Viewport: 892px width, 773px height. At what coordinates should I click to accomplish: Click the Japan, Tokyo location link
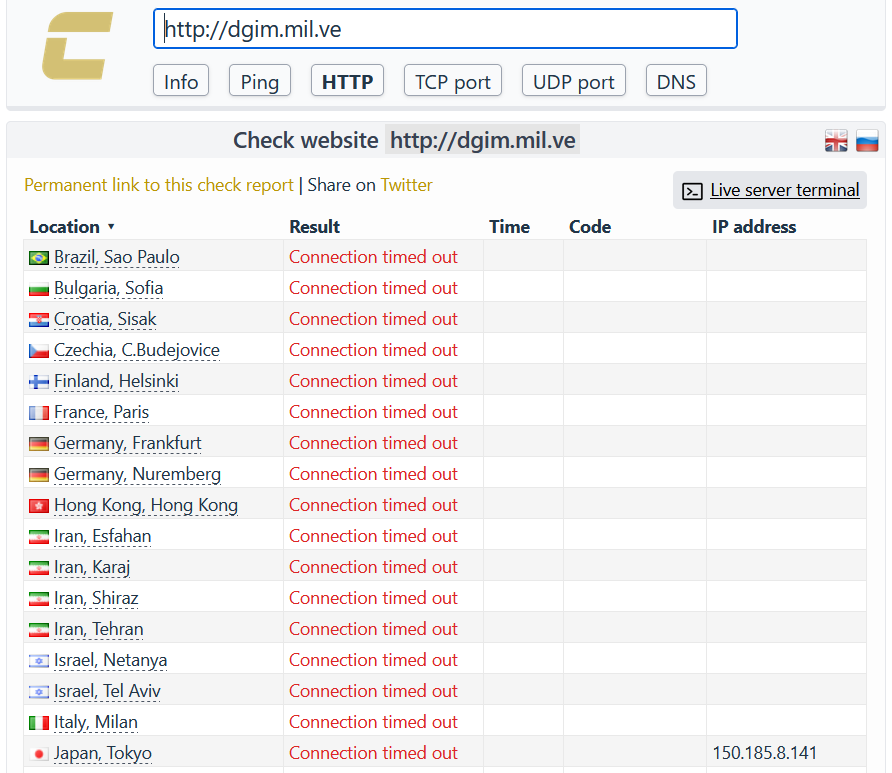point(103,753)
